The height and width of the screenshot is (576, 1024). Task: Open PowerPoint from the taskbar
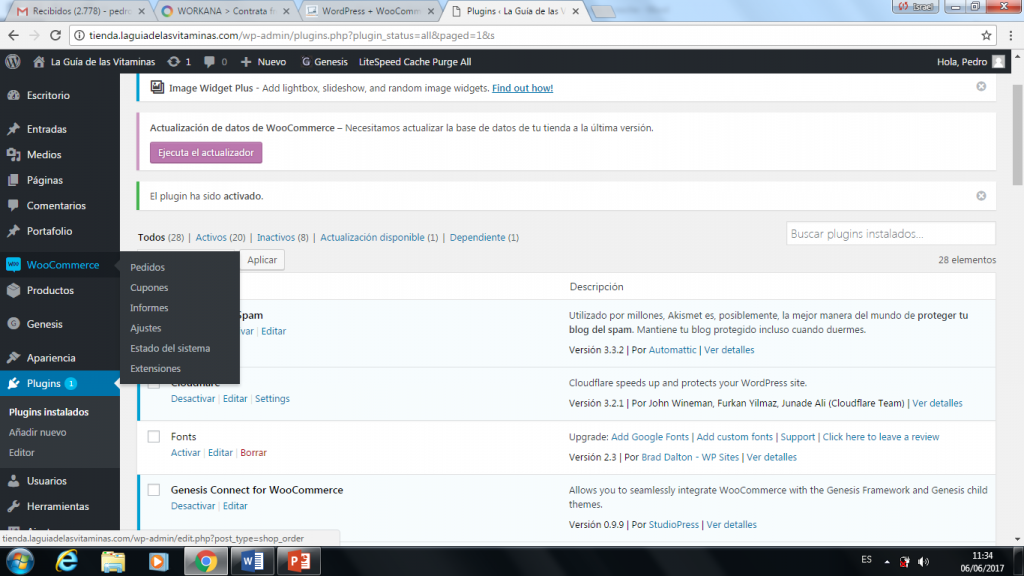point(299,562)
